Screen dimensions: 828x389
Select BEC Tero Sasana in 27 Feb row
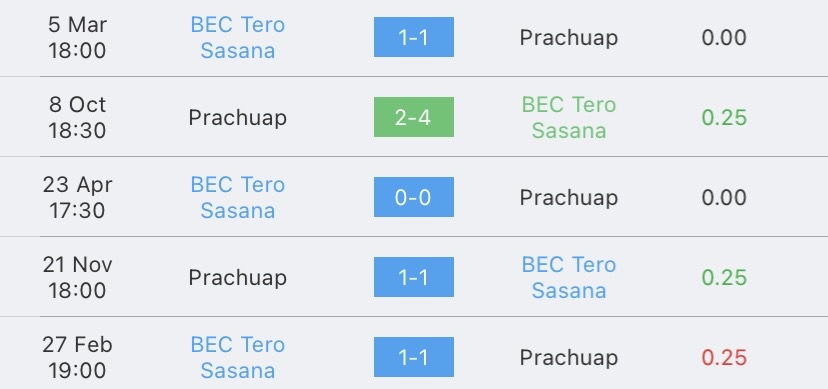click(238, 357)
